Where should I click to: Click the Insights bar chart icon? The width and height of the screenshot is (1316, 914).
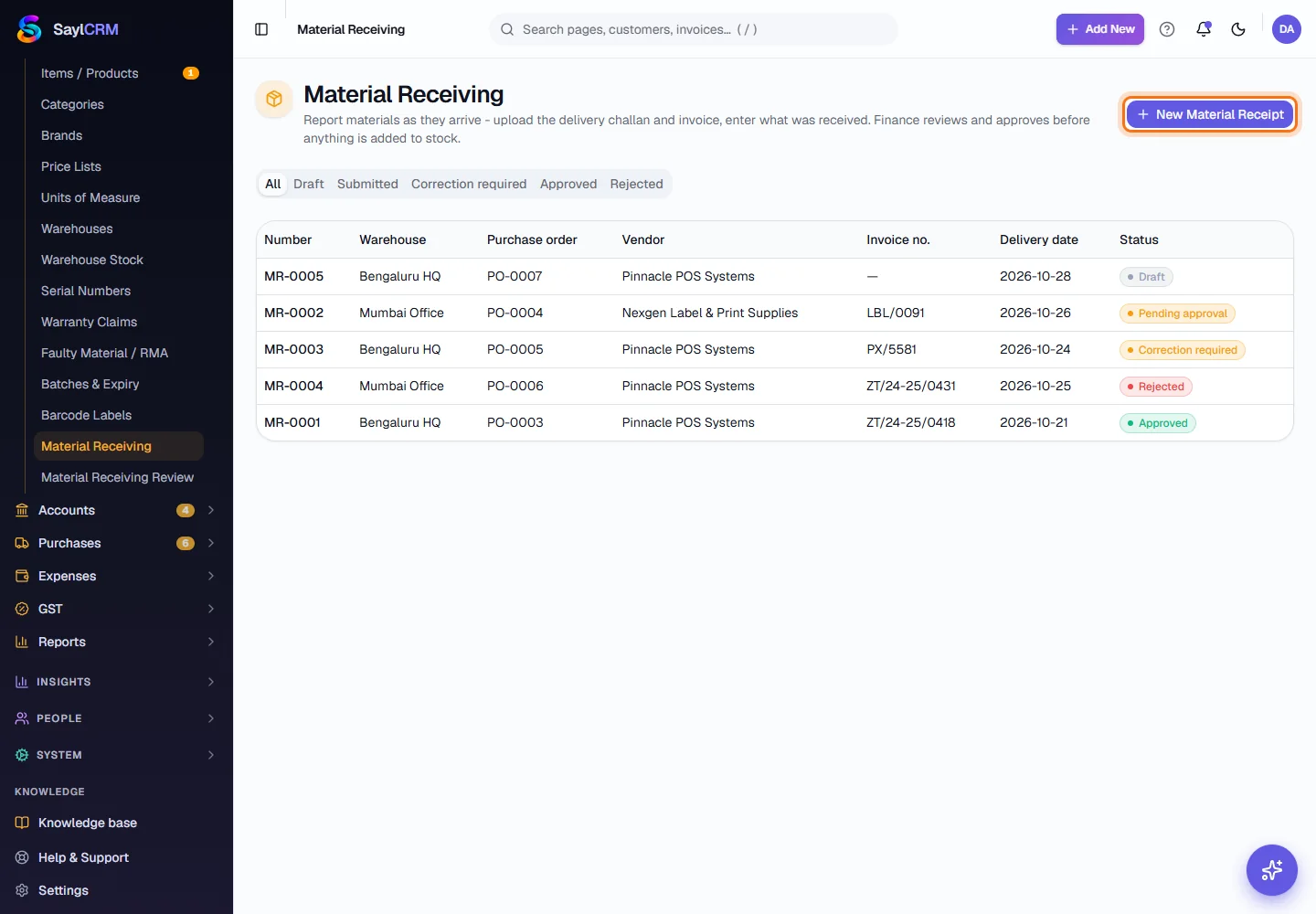pyautogui.click(x=22, y=682)
